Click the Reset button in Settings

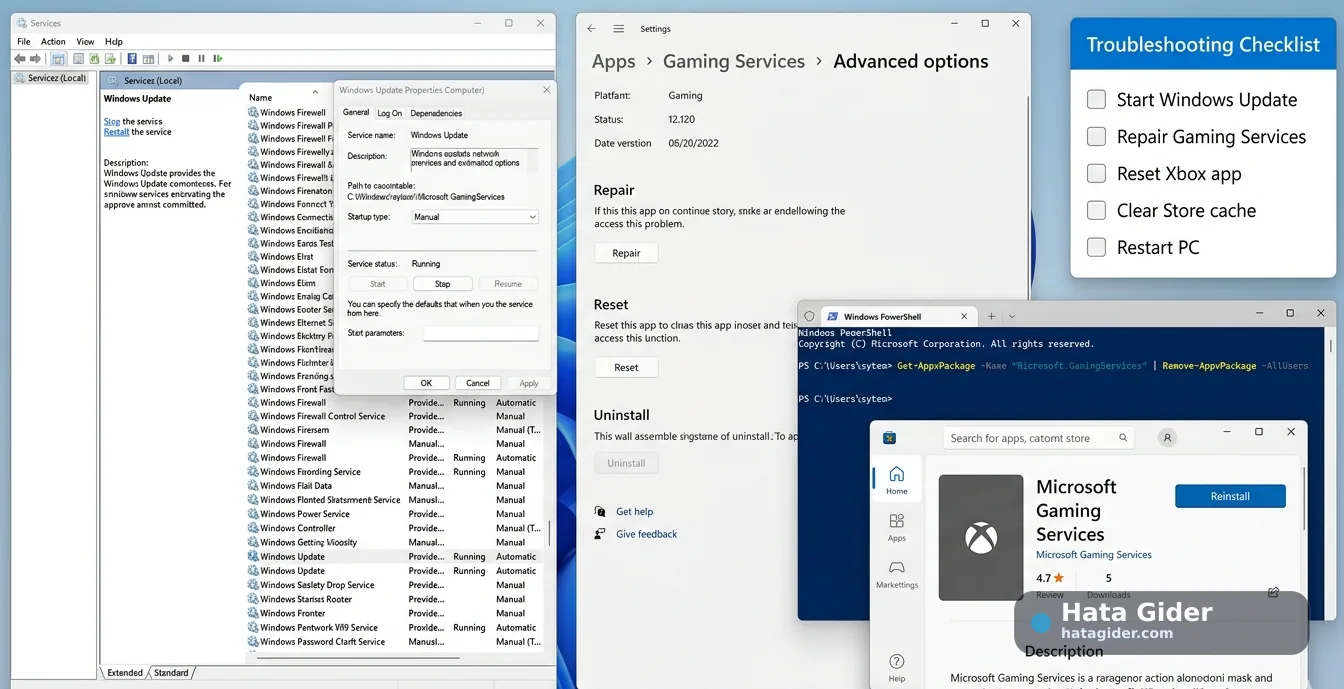point(626,367)
